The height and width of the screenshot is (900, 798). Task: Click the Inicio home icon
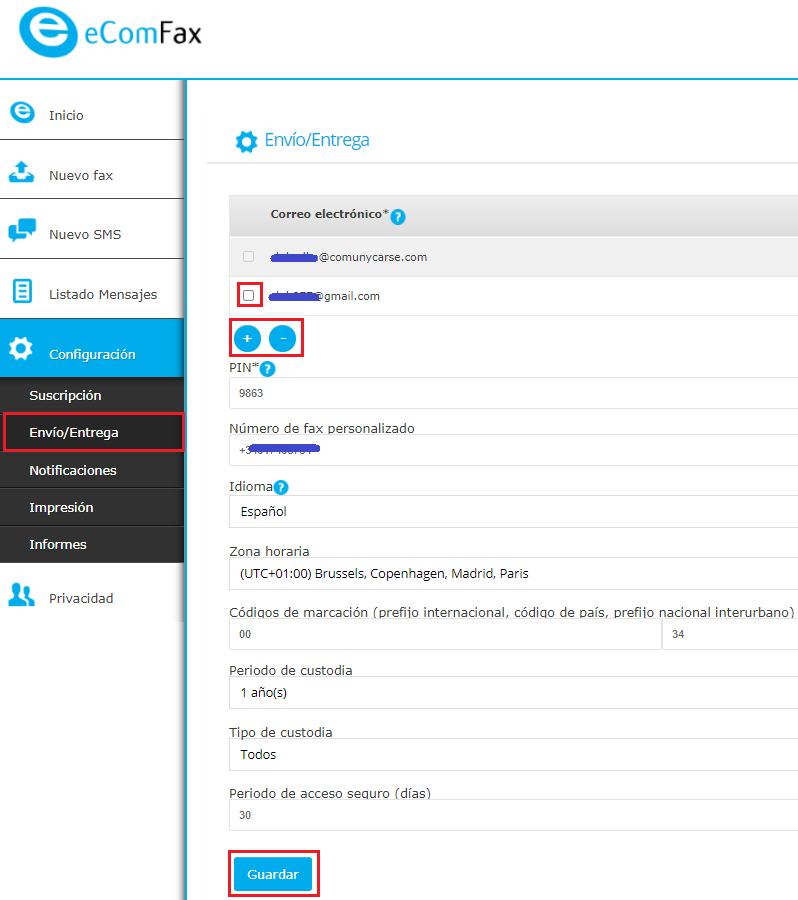click(x=22, y=112)
